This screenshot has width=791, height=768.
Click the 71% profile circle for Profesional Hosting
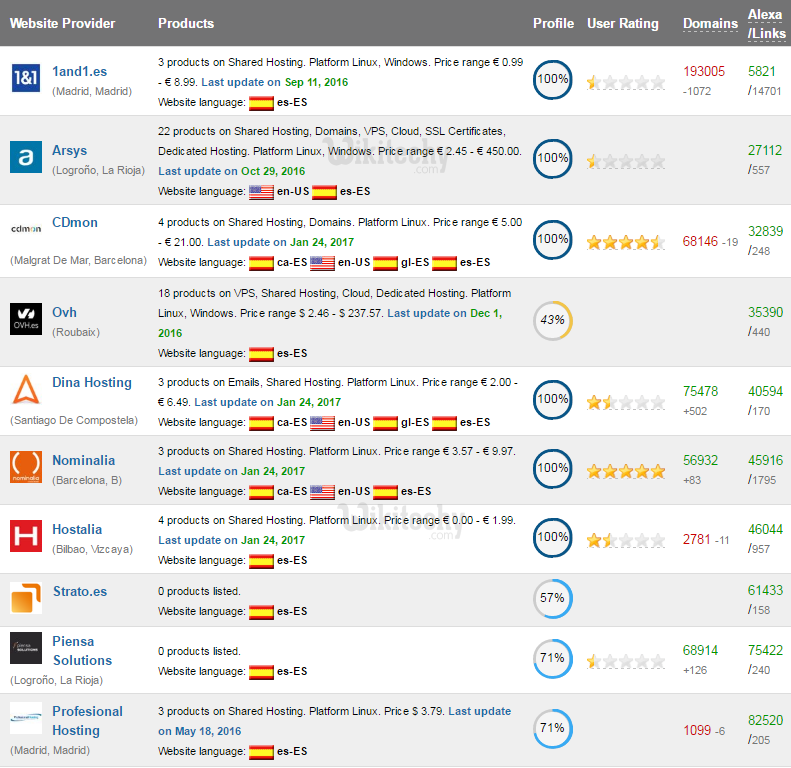[553, 729]
